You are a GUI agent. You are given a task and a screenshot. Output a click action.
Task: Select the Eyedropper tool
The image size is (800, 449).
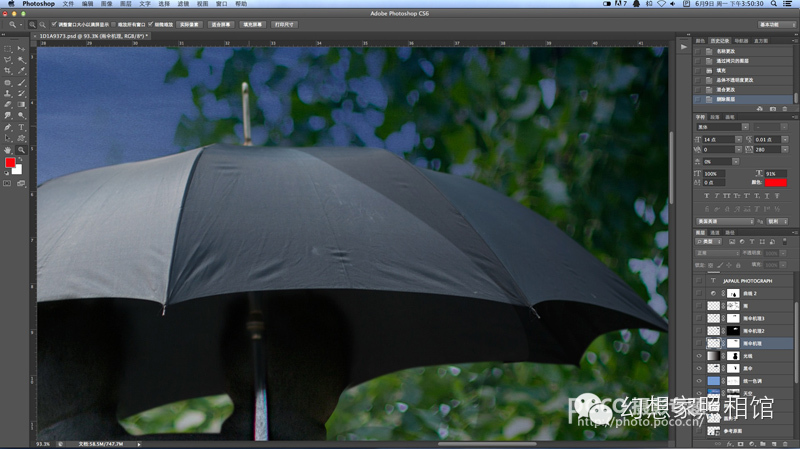(21, 71)
